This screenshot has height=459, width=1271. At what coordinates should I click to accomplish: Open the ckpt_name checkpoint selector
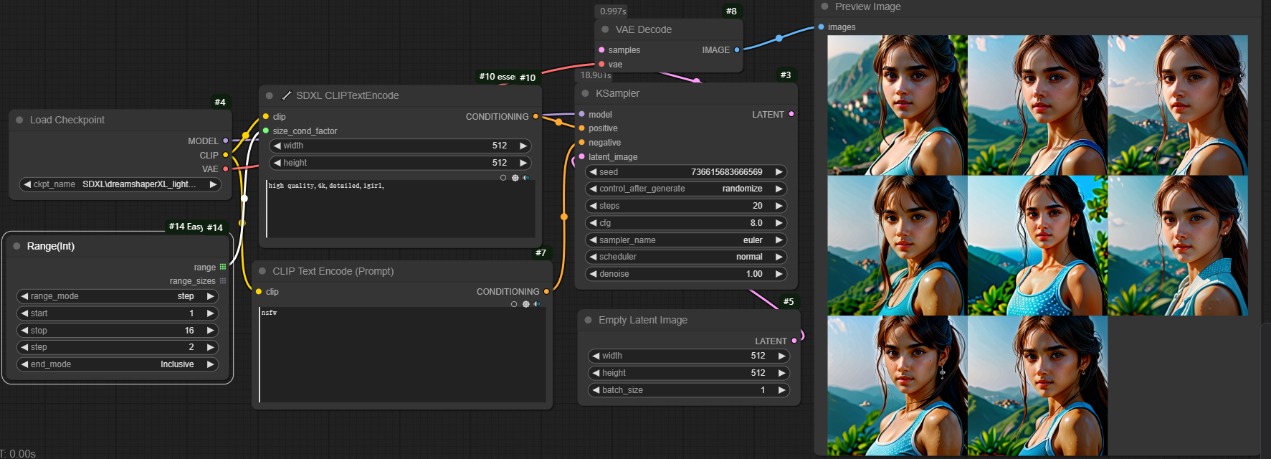pyautogui.click(x=118, y=184)
